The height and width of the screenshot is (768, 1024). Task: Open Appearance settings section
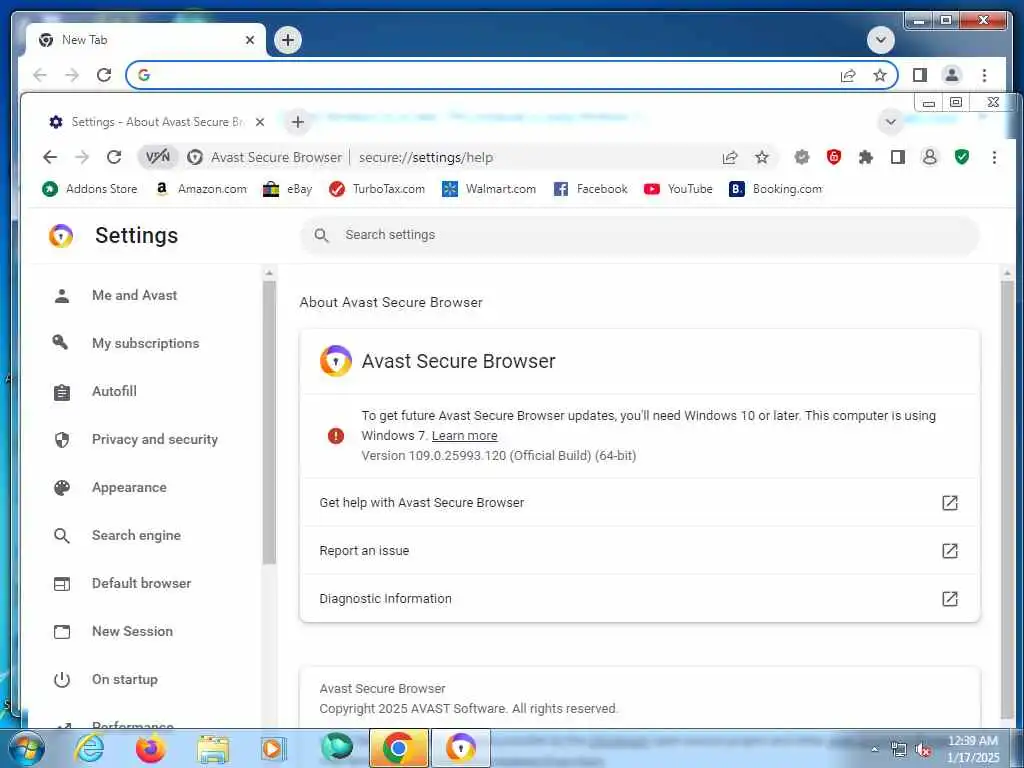[129, 487]
